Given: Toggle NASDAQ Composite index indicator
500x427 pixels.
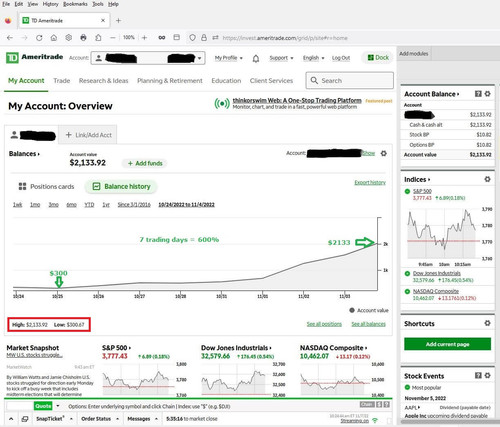Looking at the screenshot, I should point(407,291).
